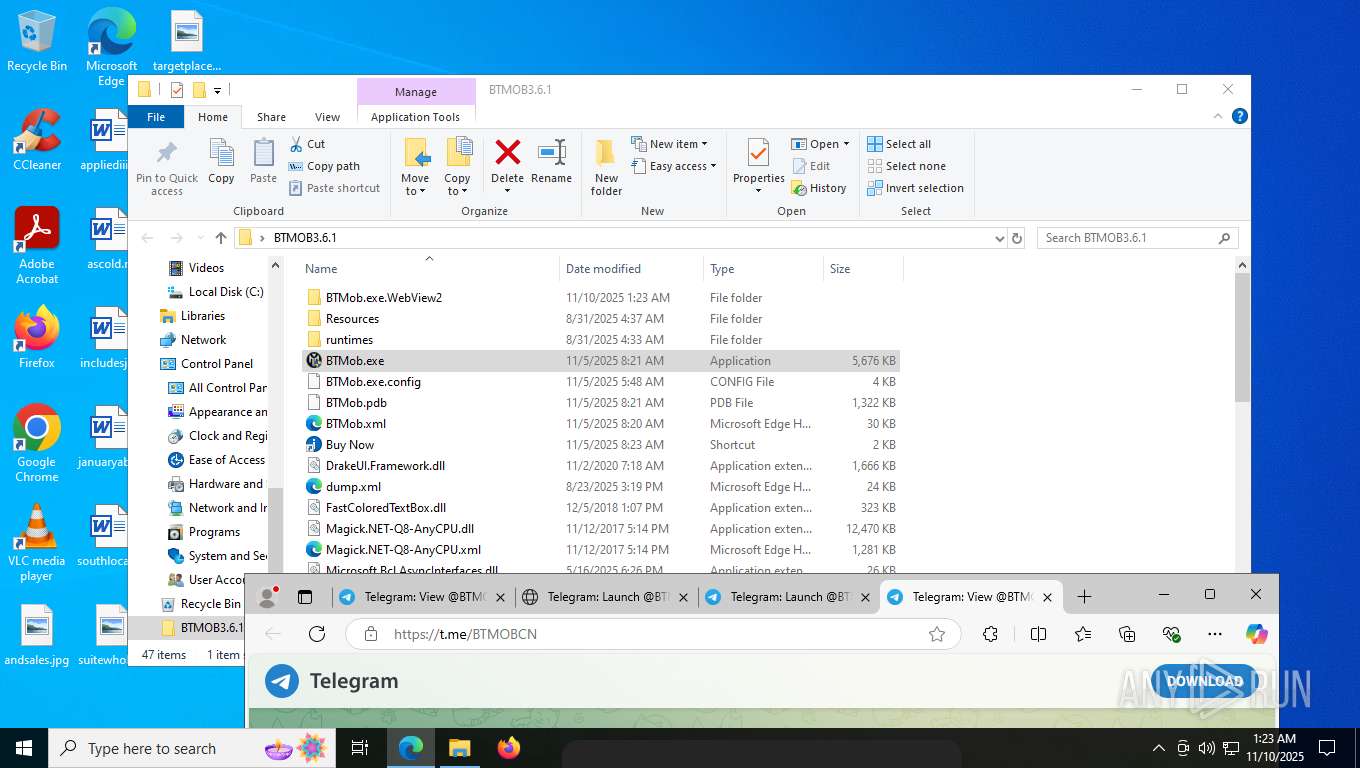Switch to the Share ribbon tab
The image size is (1360, 768).
pos(271,117)
